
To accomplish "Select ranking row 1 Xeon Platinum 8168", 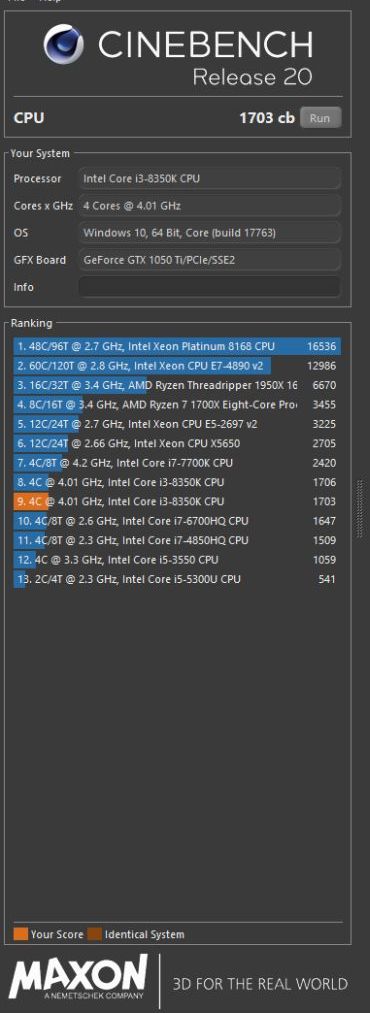I will (177, 346).
